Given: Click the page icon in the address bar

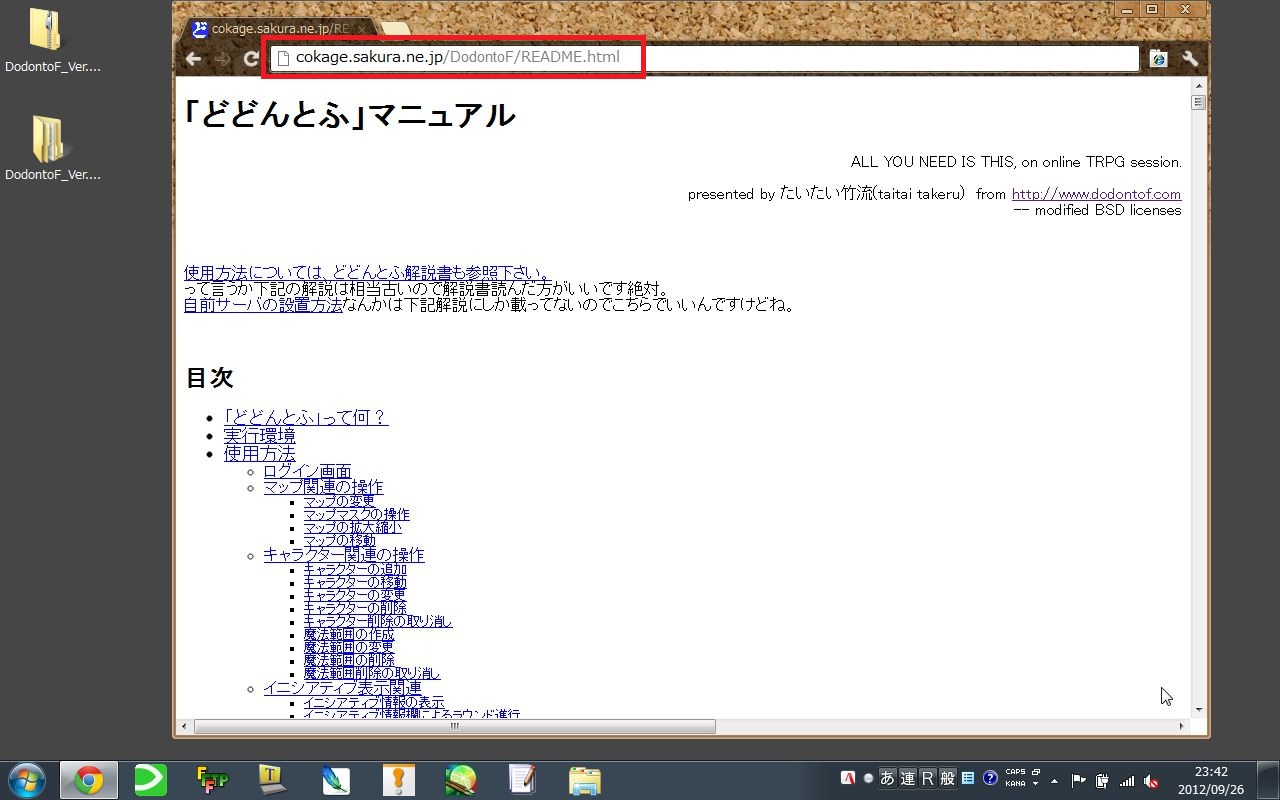Looking at the screenshot, I should pos(283,58).
